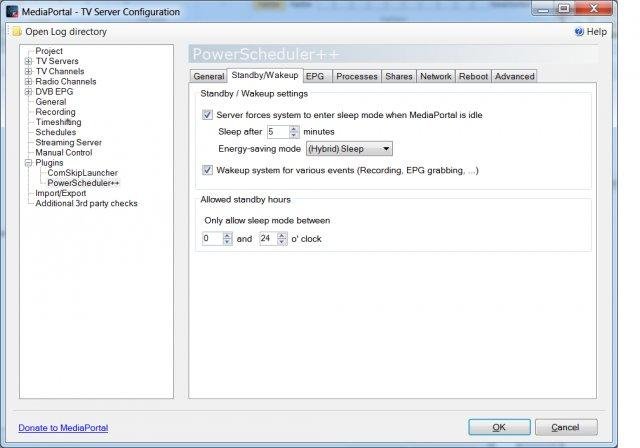Click the standby start hour field showing 0
The width and height of the screenshot is (640, 448).
(212, 239)
